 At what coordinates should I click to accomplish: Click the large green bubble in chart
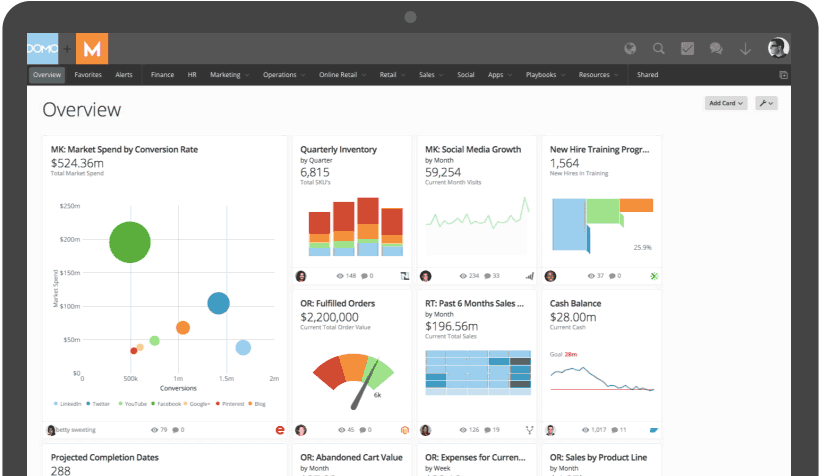(130, 242)
